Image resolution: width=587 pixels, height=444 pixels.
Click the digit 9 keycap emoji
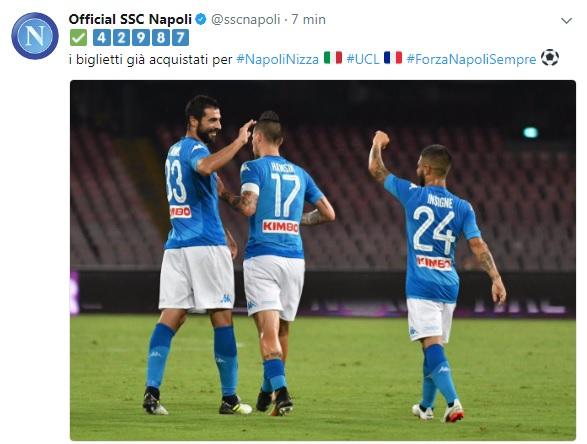[141, 38]
